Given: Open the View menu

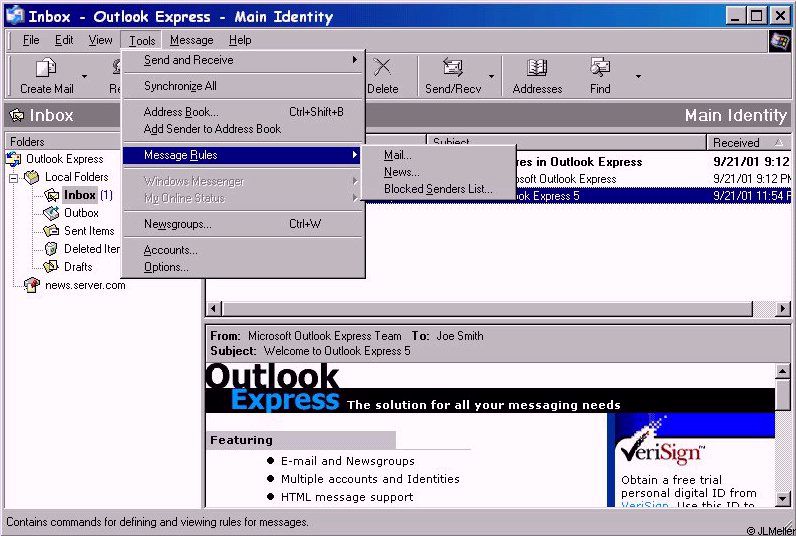Looking at the screenshot, I should tap(101, 40).
